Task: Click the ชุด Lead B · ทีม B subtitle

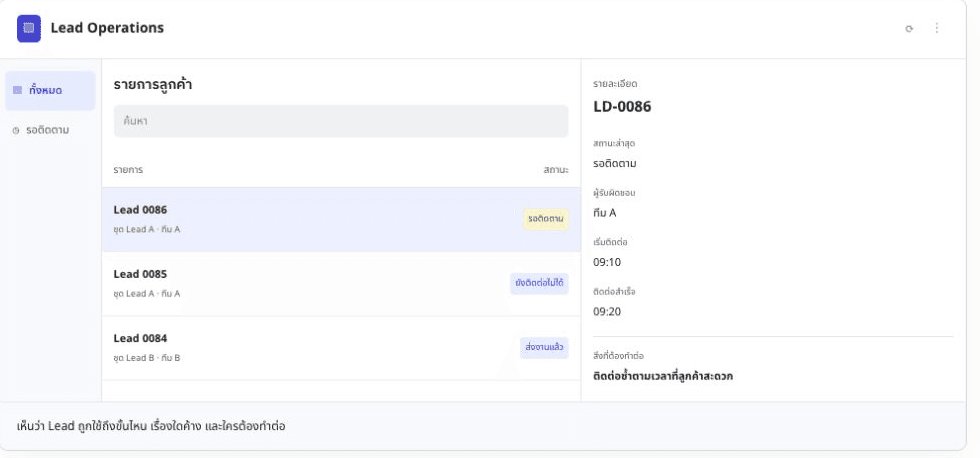Action: [x=147, y=358]
